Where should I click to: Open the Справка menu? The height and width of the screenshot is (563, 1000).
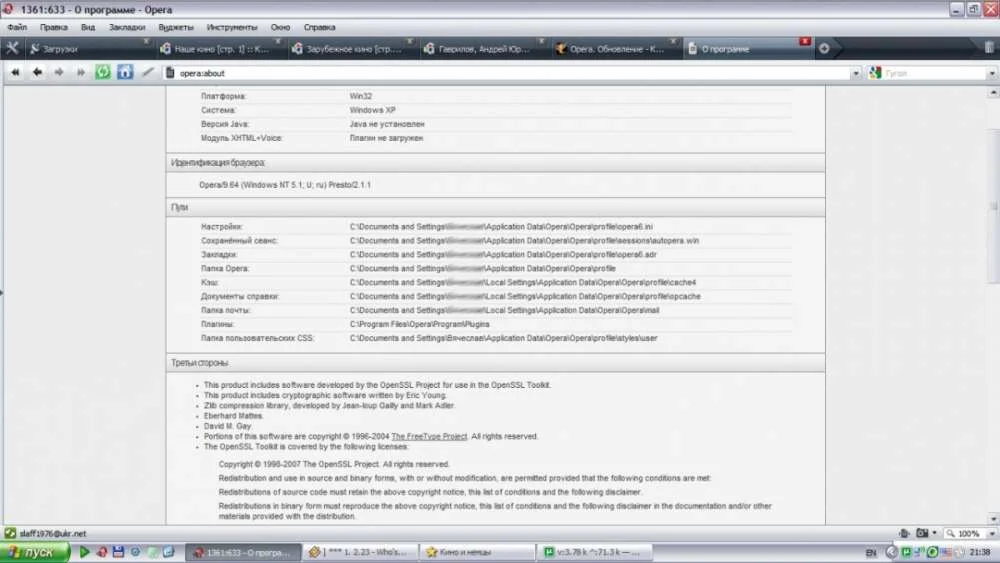click(320, 27)
